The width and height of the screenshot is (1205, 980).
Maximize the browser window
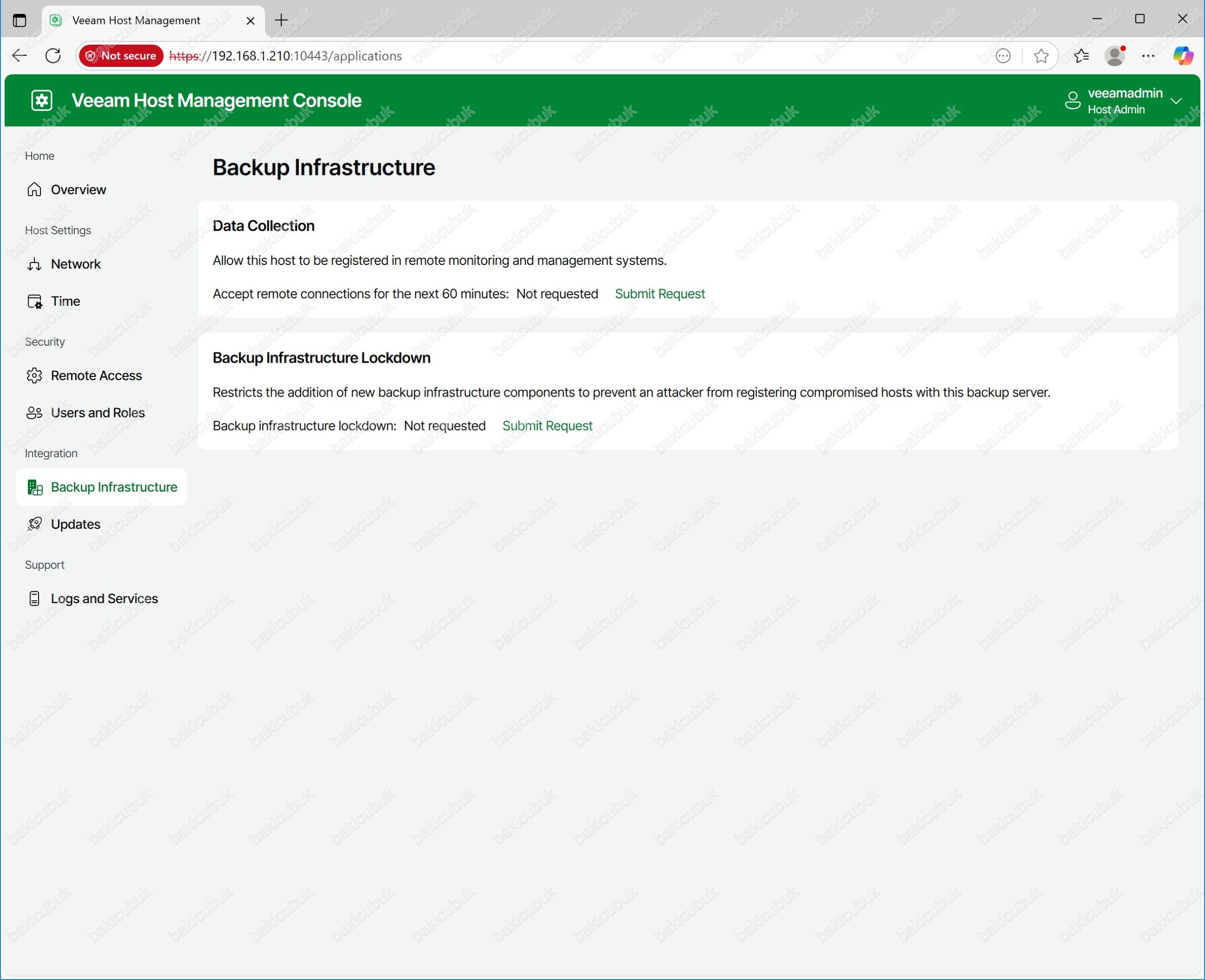(x=1140, y=19)
